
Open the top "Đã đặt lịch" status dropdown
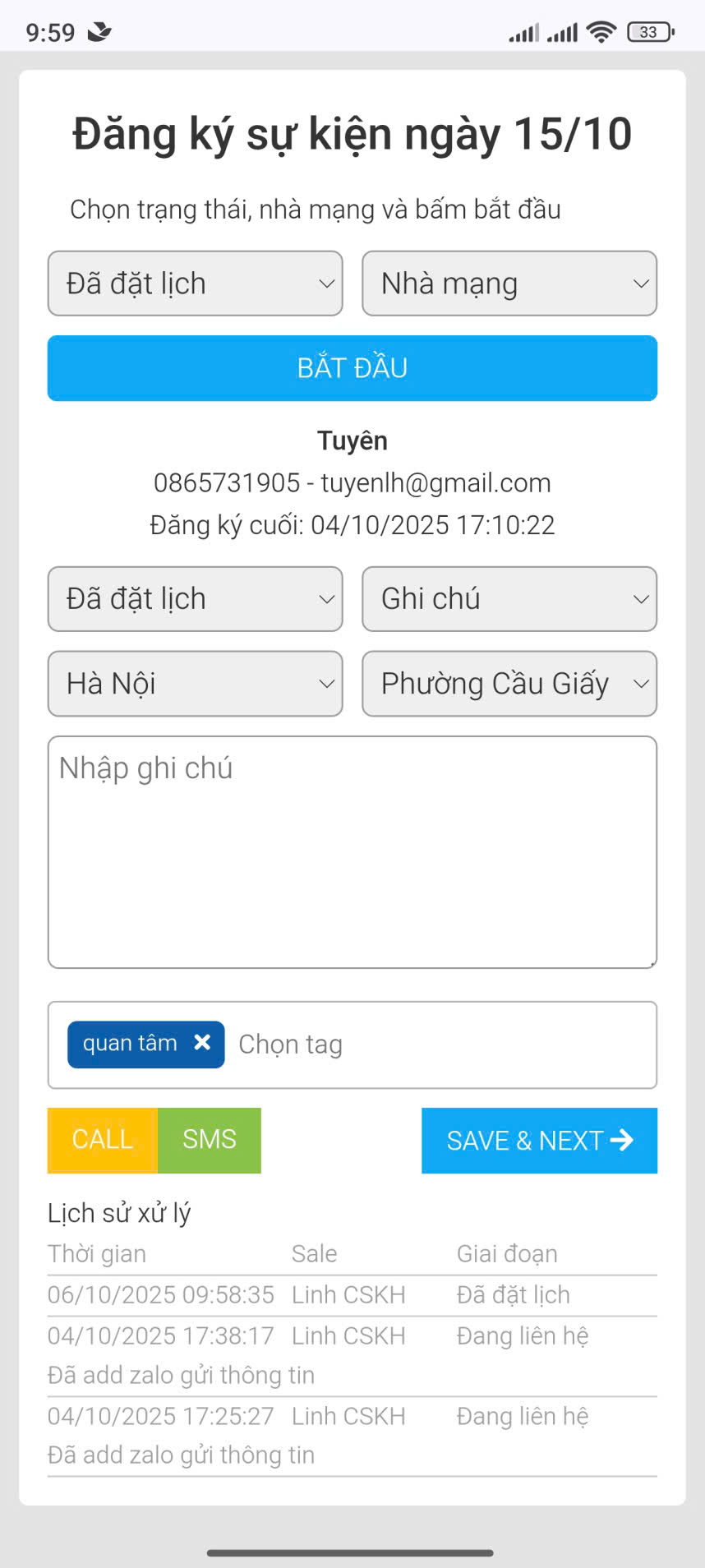(x=196, y=284)
